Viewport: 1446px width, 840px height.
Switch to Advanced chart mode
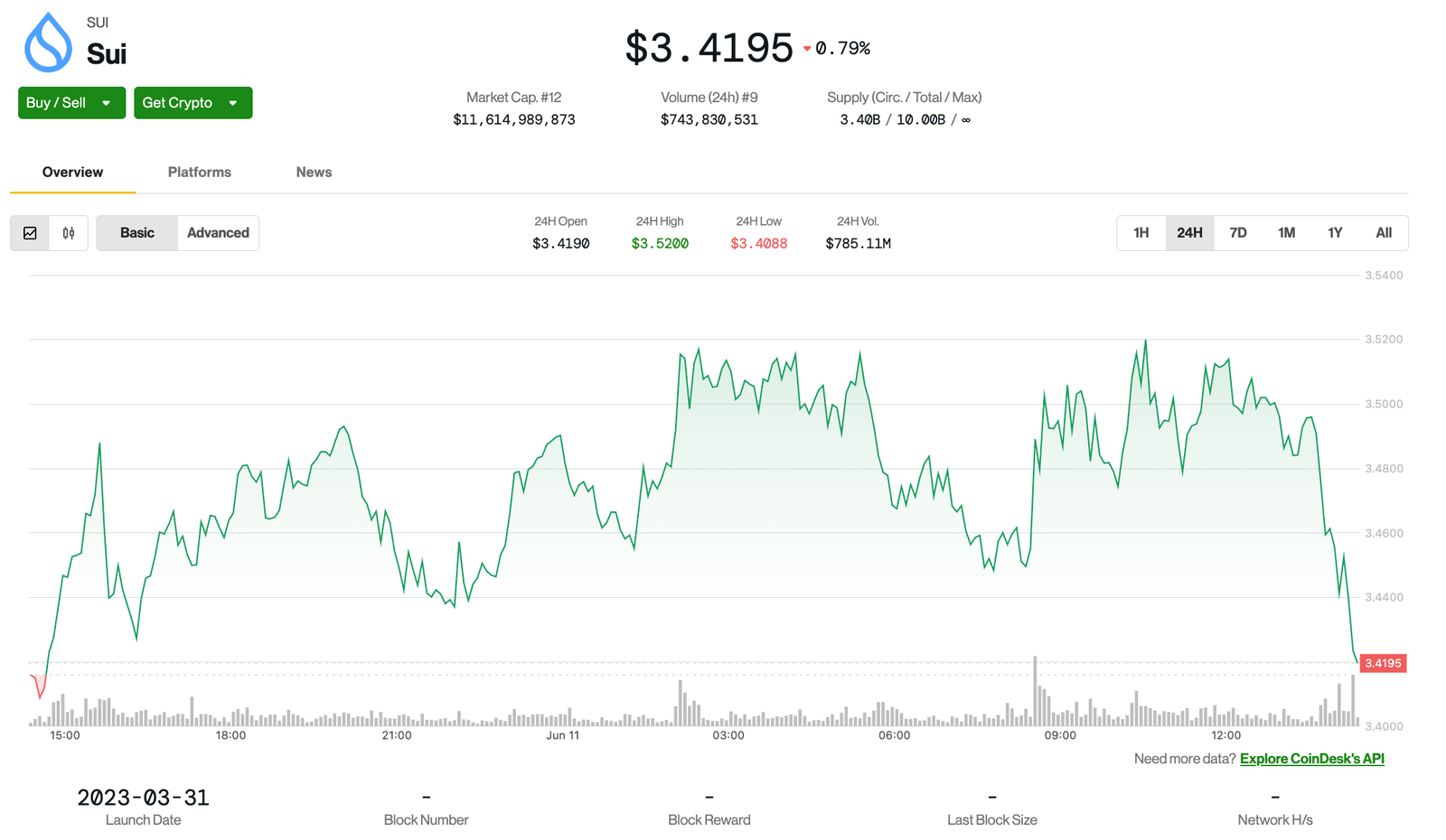[x=218, y=233]
